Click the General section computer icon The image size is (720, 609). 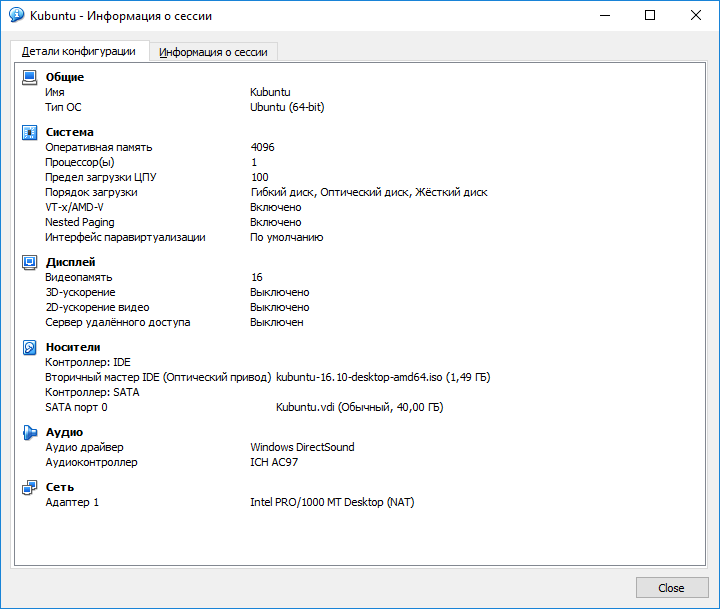click(x=29, y=78)
